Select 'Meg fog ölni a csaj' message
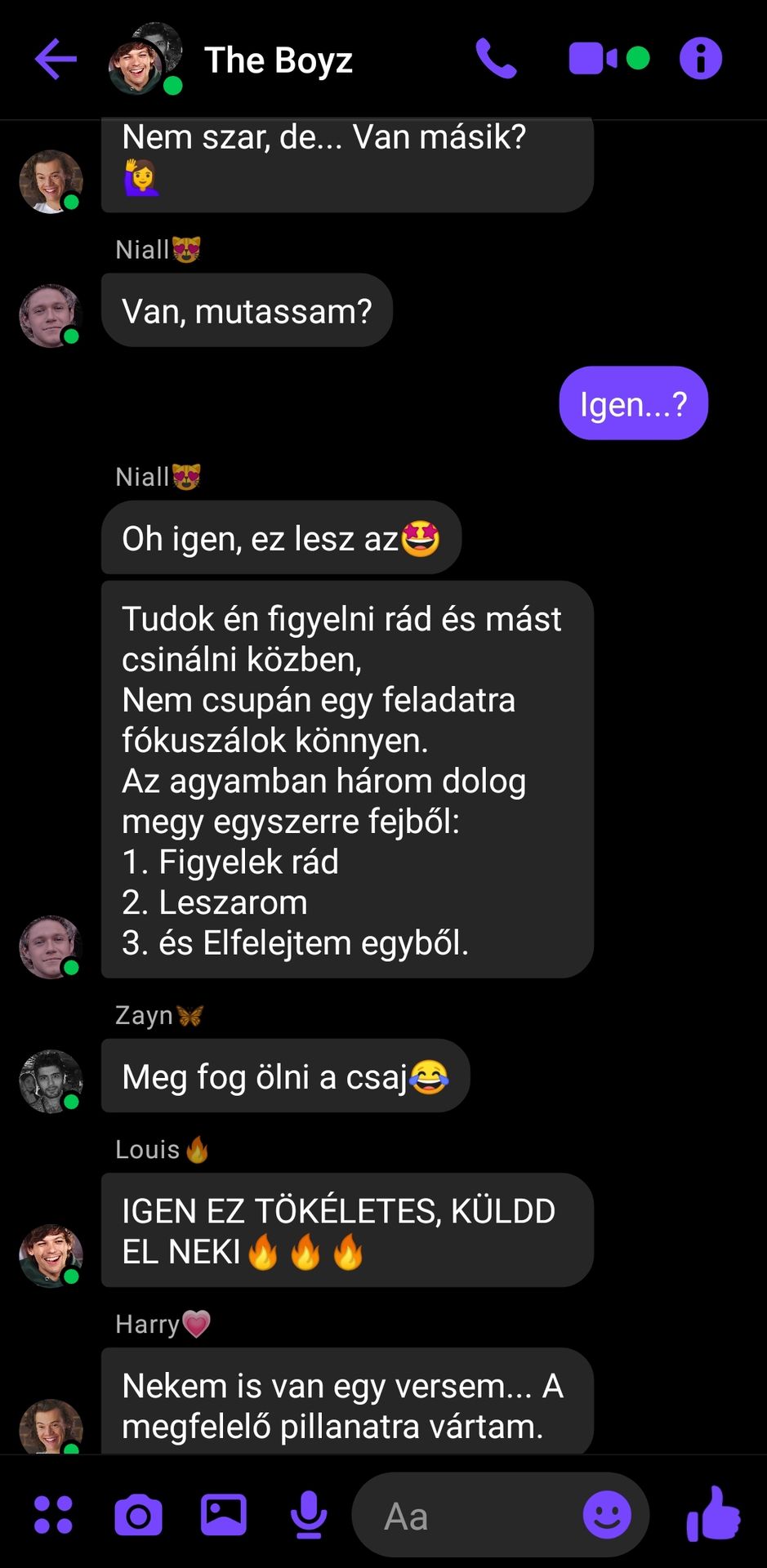This screenshot has height=1568, width=767. click(x=285, y=1076)
